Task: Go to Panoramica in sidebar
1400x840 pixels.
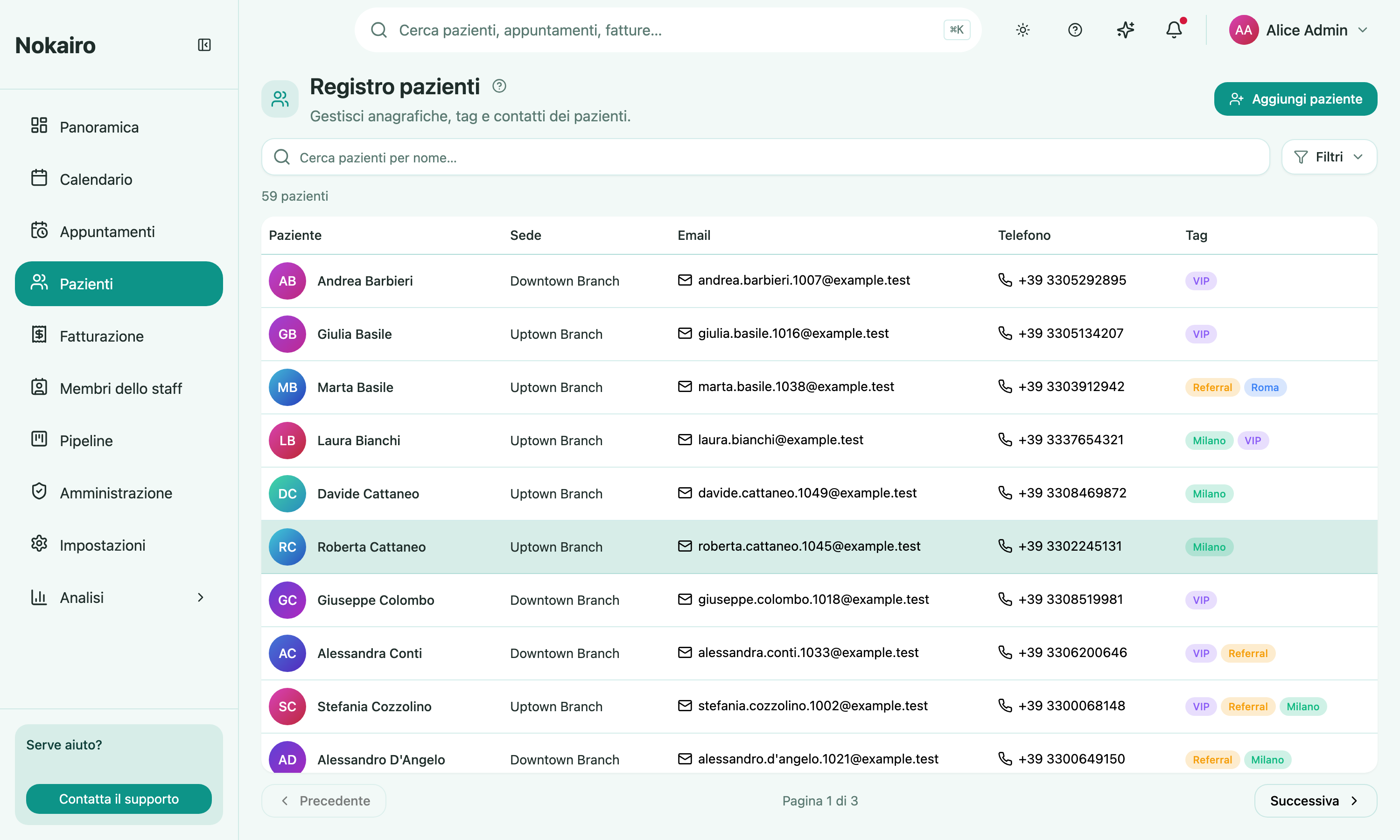Action: click(x=119, y=127)
